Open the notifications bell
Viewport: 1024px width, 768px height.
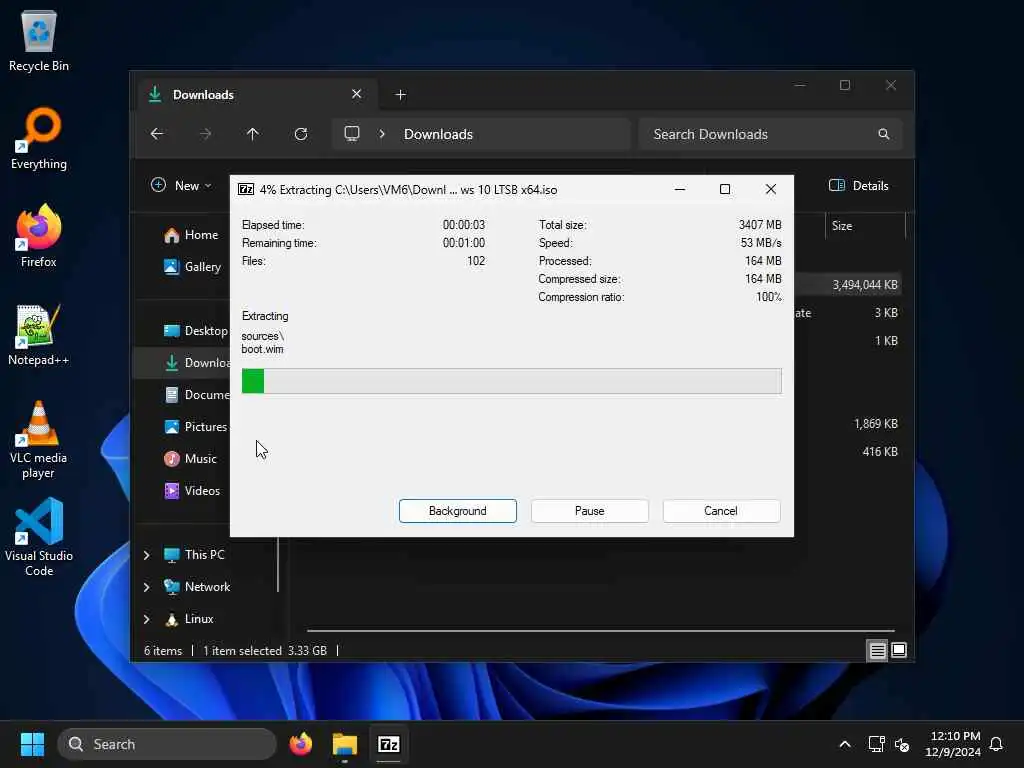click(997, 744)
